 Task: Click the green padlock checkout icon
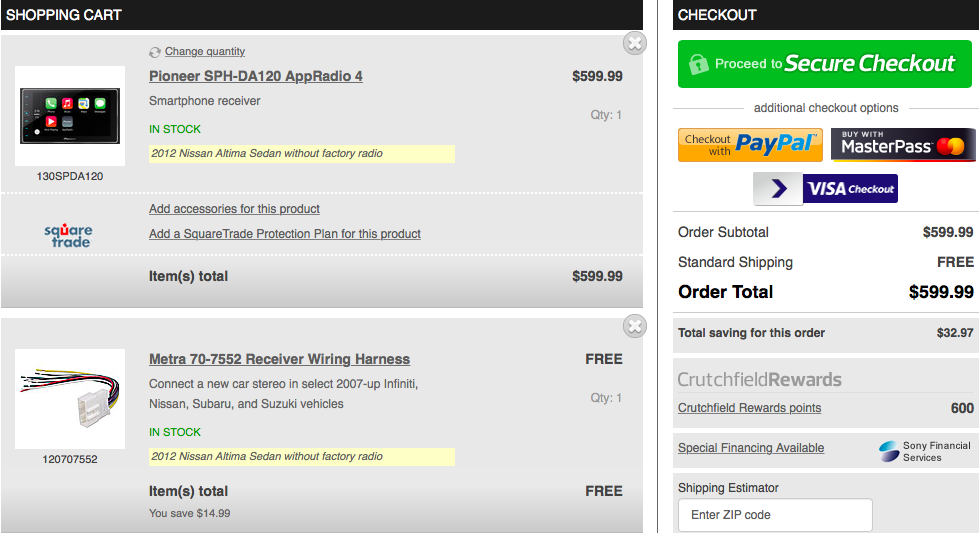(698, 64)
